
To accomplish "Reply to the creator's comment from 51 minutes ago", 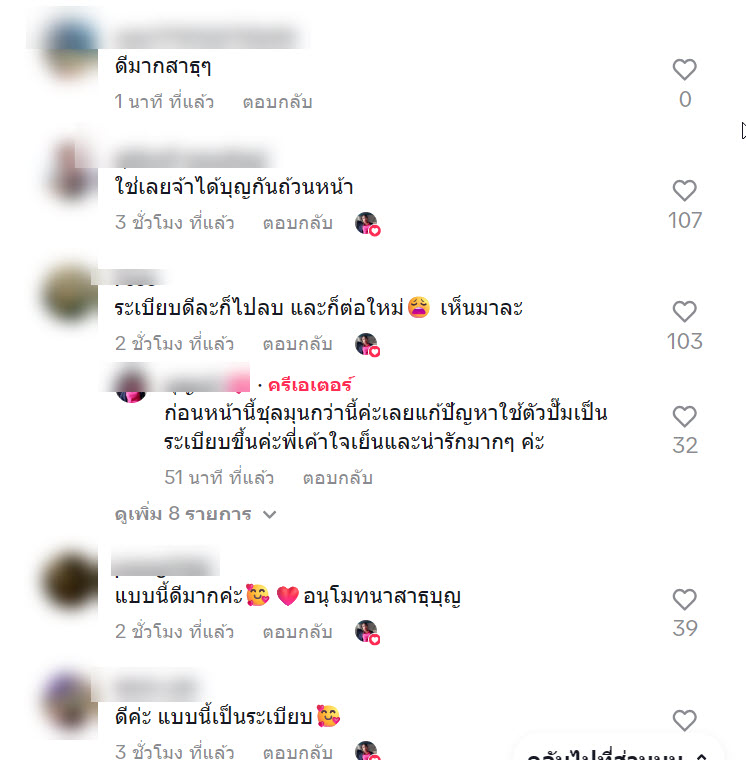I will click(338, 478).
